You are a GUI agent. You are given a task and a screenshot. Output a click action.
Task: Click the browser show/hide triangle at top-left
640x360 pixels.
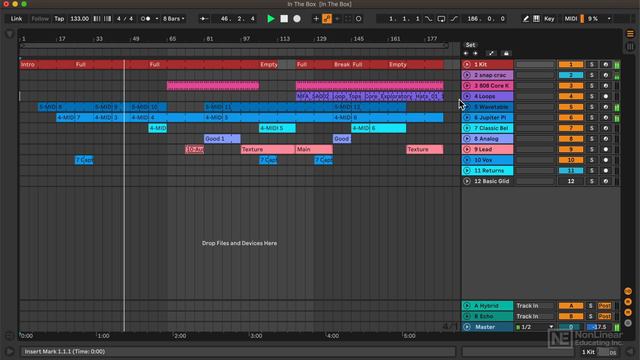point(9,34)
